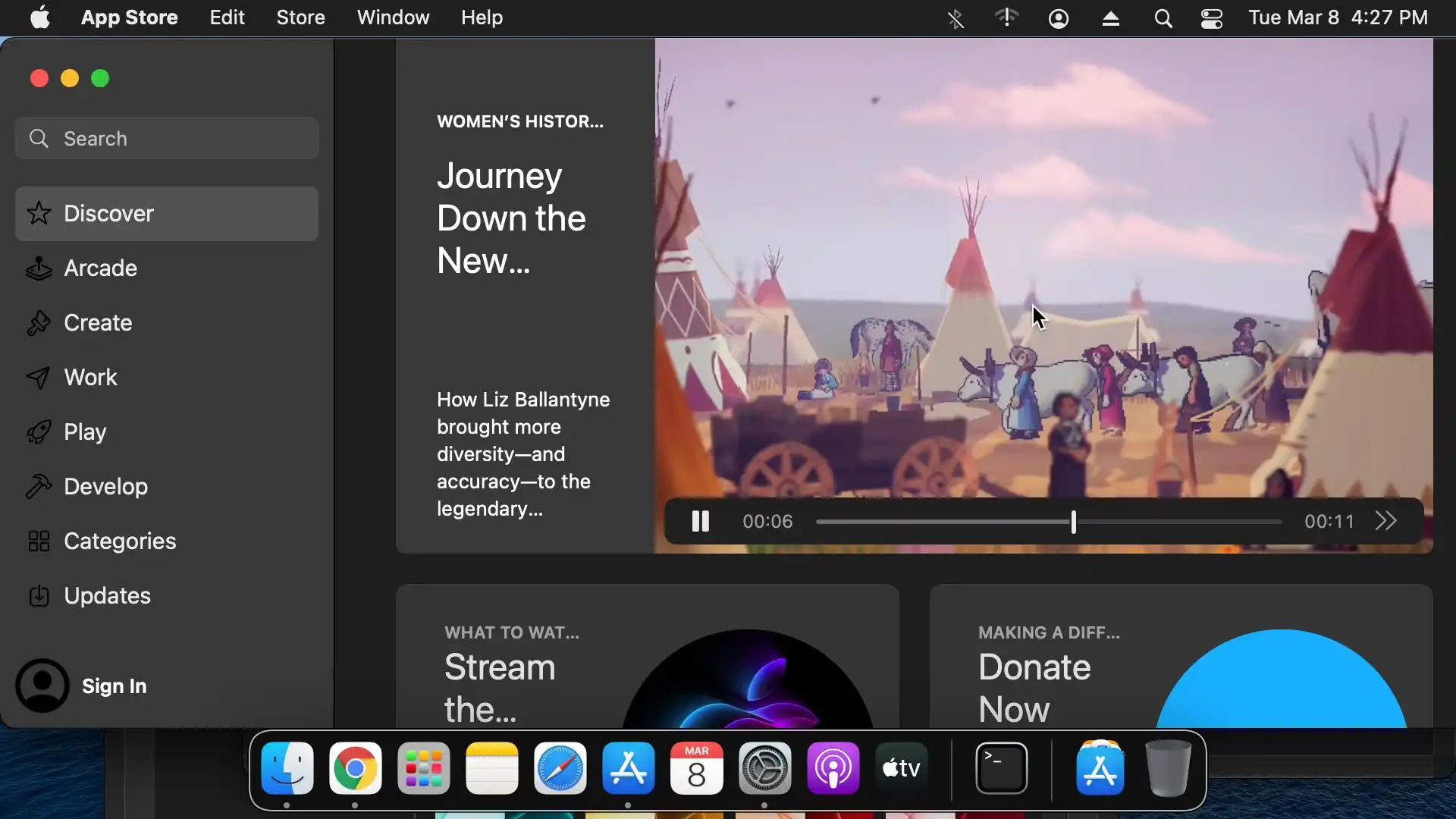Toggle Bluetooth status icon in menu bar
Image resolution: width=1456 pixels, height=819 pixels.
(955, 18)
